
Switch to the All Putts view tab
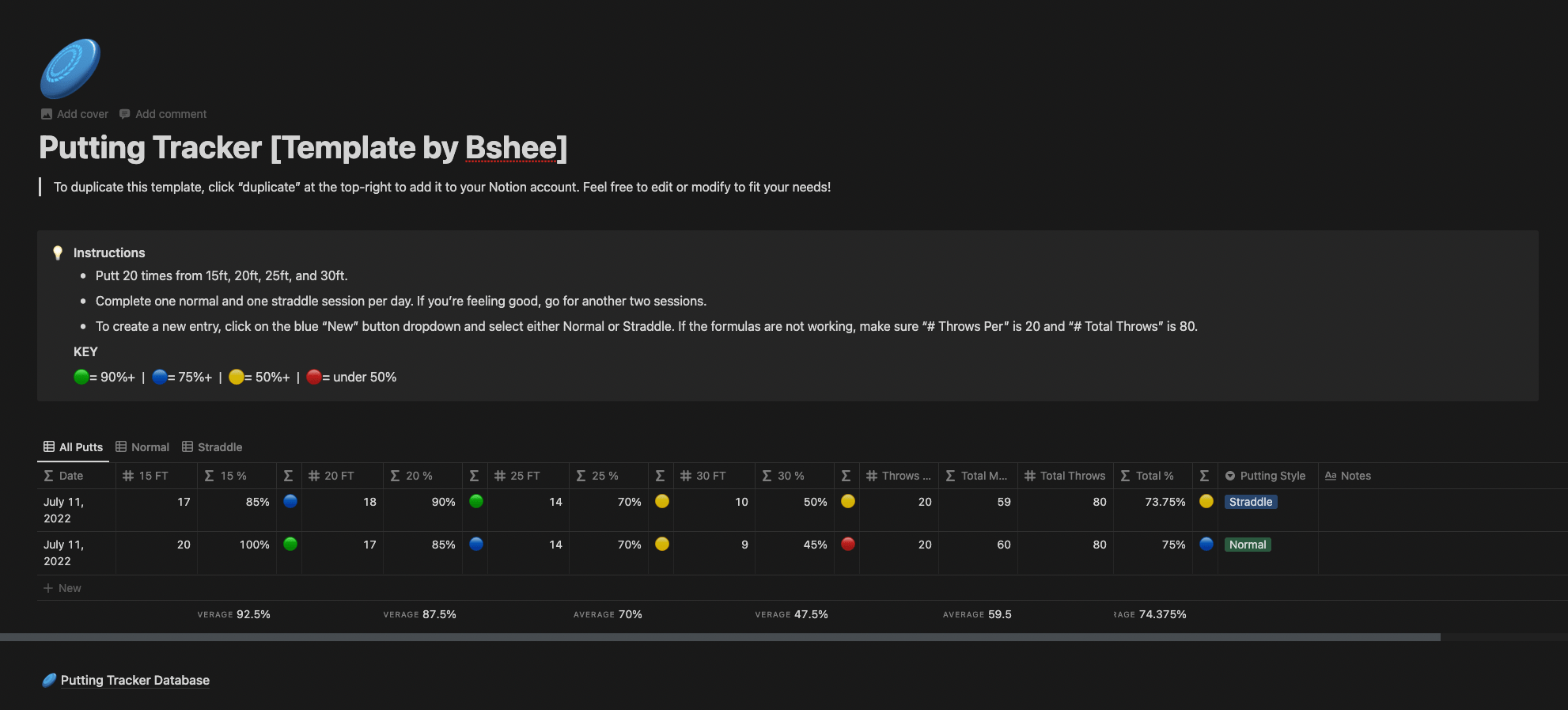click(x=73, y=447)
